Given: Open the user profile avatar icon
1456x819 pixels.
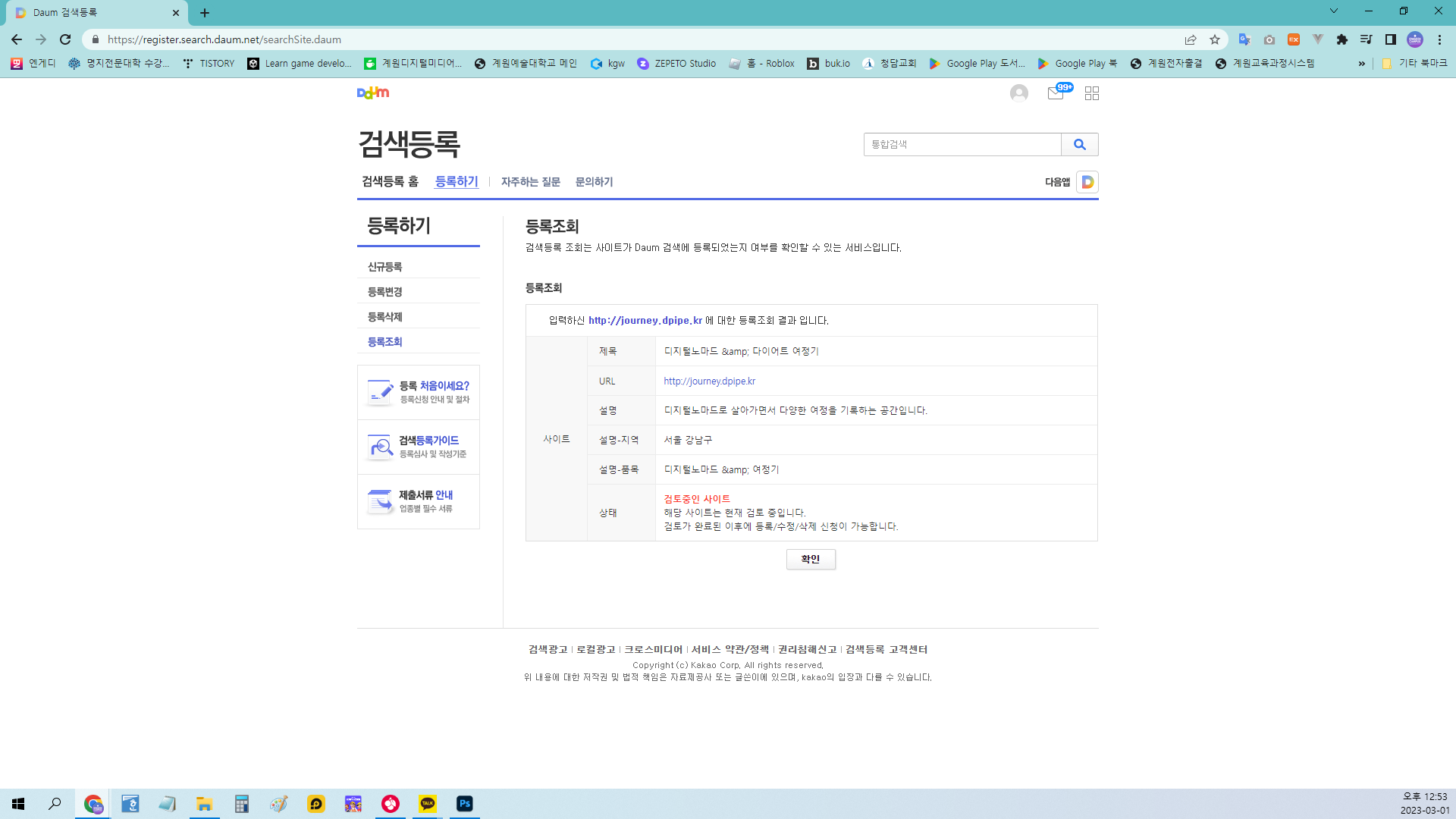Looking at the screenshot, I should click(1018, 93).
